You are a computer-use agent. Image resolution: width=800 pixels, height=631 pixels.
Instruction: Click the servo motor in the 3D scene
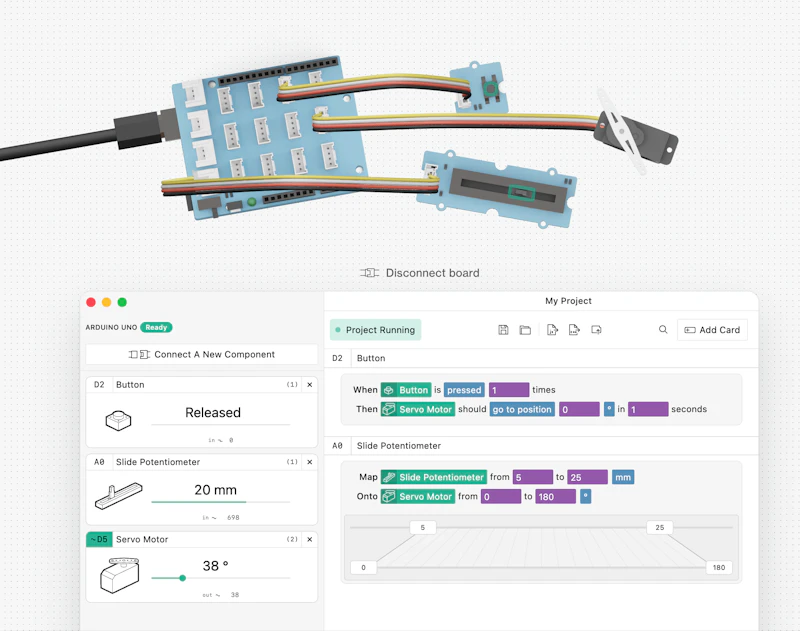[x=636, y=134]
